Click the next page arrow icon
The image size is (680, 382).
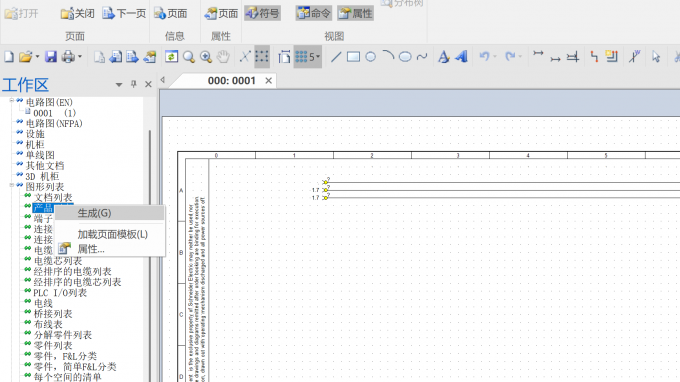pos(132,57)
